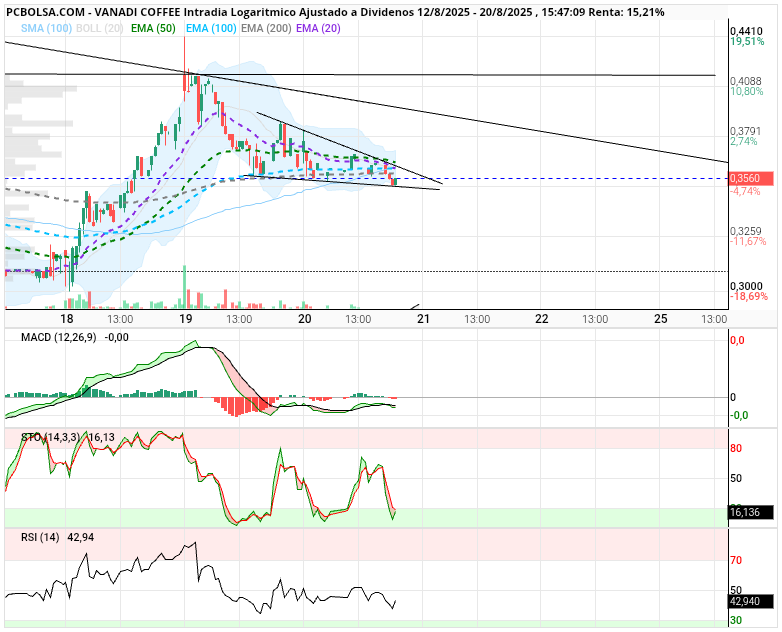Select the EMA (200) legend entry
Screen dimensions: 782x632
[x=266, y=28]
